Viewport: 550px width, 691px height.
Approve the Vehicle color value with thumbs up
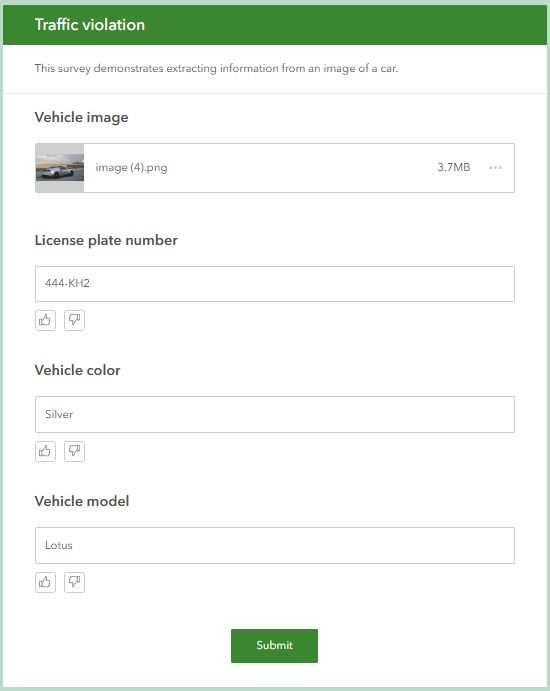[x=45, y=451]
